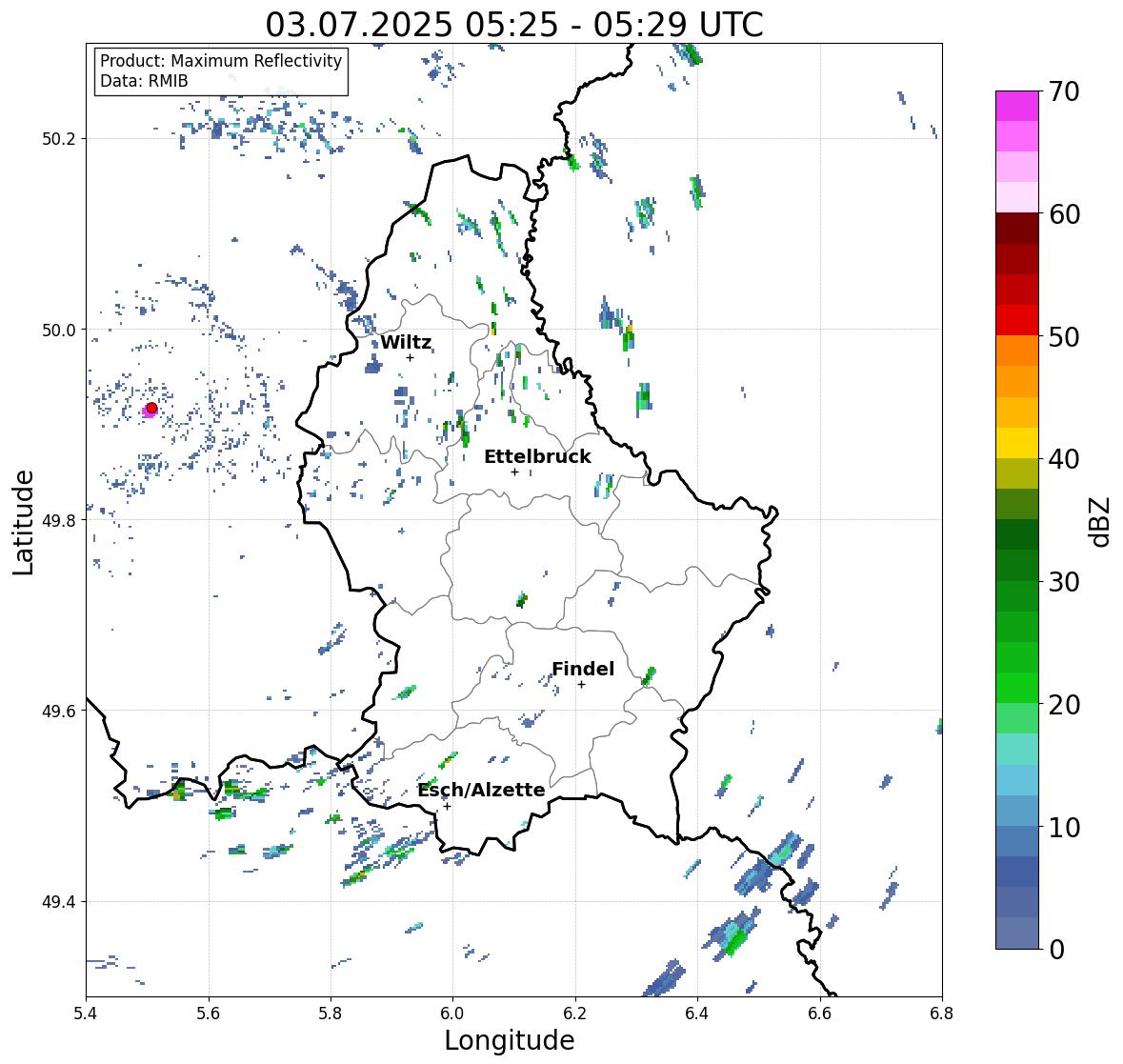
Task: Click the Latitude axis label
Action: 23,523
